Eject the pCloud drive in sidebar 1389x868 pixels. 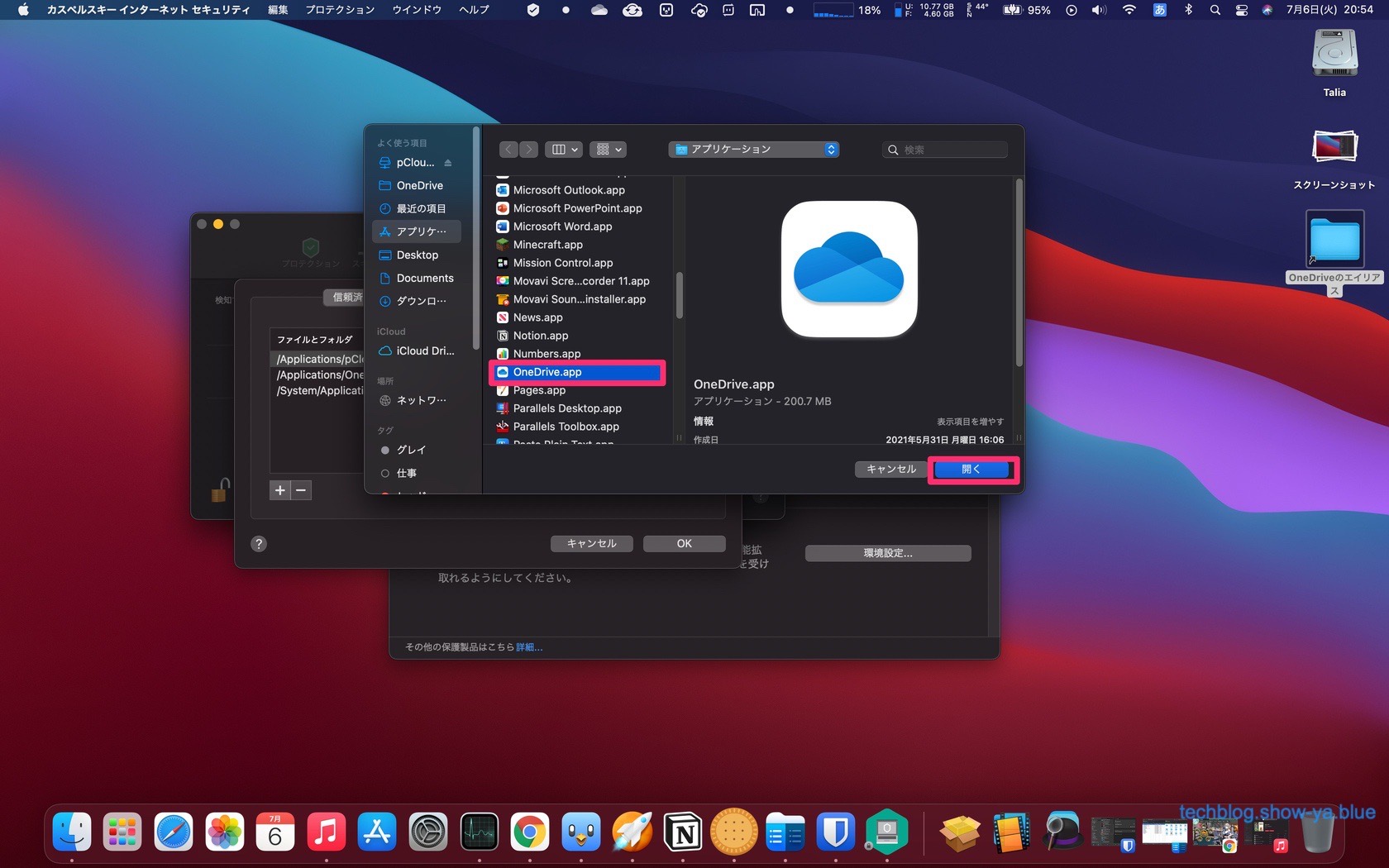coord(448,163)
